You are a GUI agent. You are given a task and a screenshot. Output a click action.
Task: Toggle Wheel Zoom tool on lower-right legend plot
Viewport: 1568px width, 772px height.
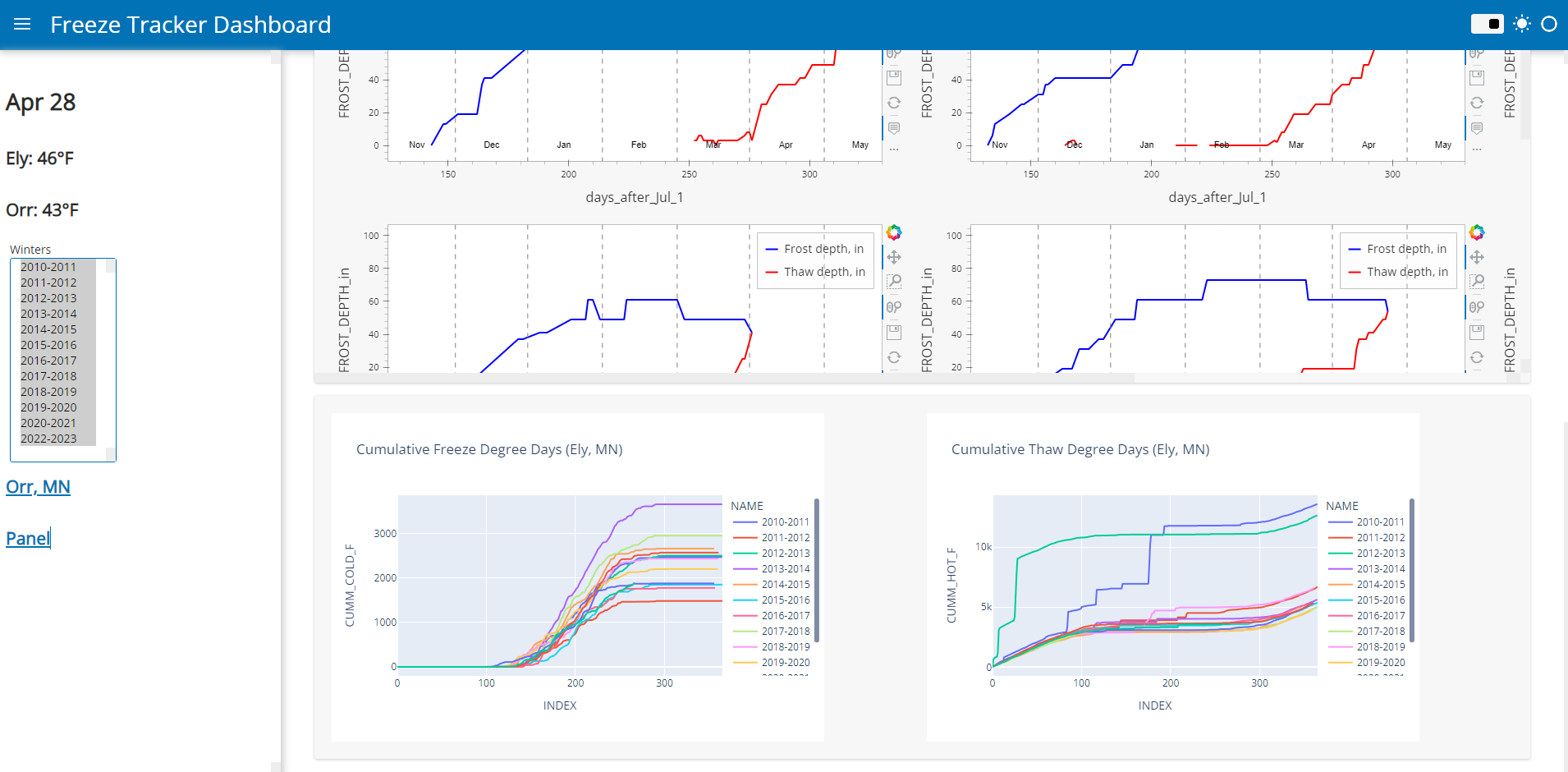1477,307
